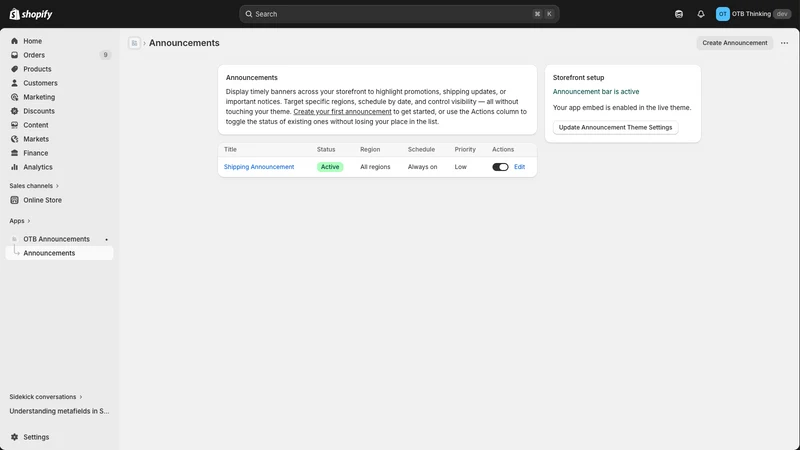Select Announcements sub-item under OTB Announcements
This screenshot has height=450, width=800.
pyautogui.click(x=59, y=253)
